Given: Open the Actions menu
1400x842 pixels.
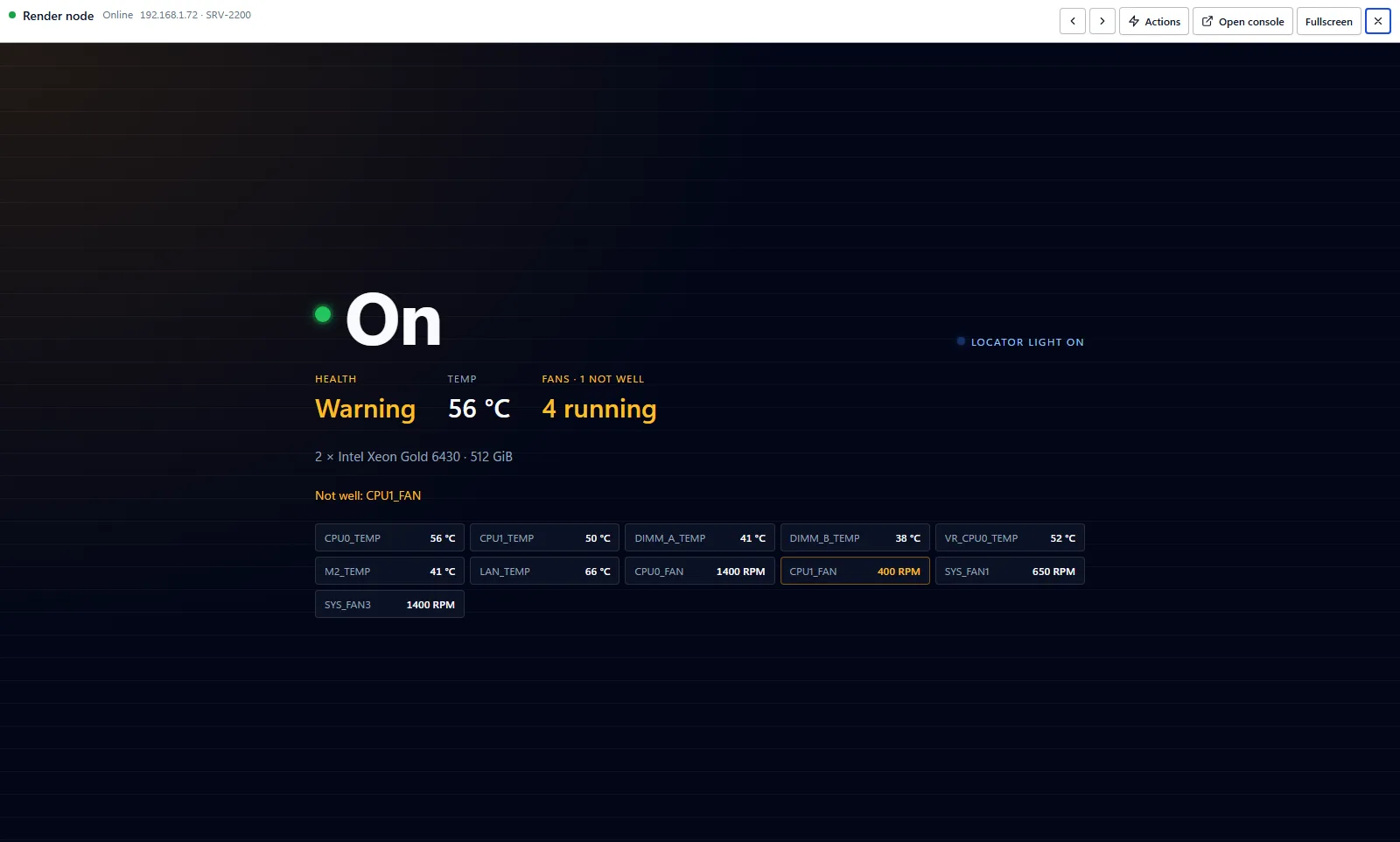Looking at the screenshot, I should 1154,21.
